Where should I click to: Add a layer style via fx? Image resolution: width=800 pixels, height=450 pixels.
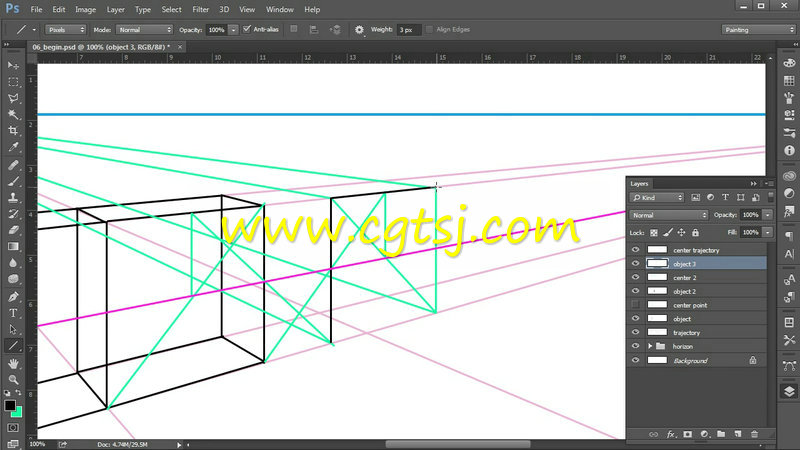click(x=671, y=434)
